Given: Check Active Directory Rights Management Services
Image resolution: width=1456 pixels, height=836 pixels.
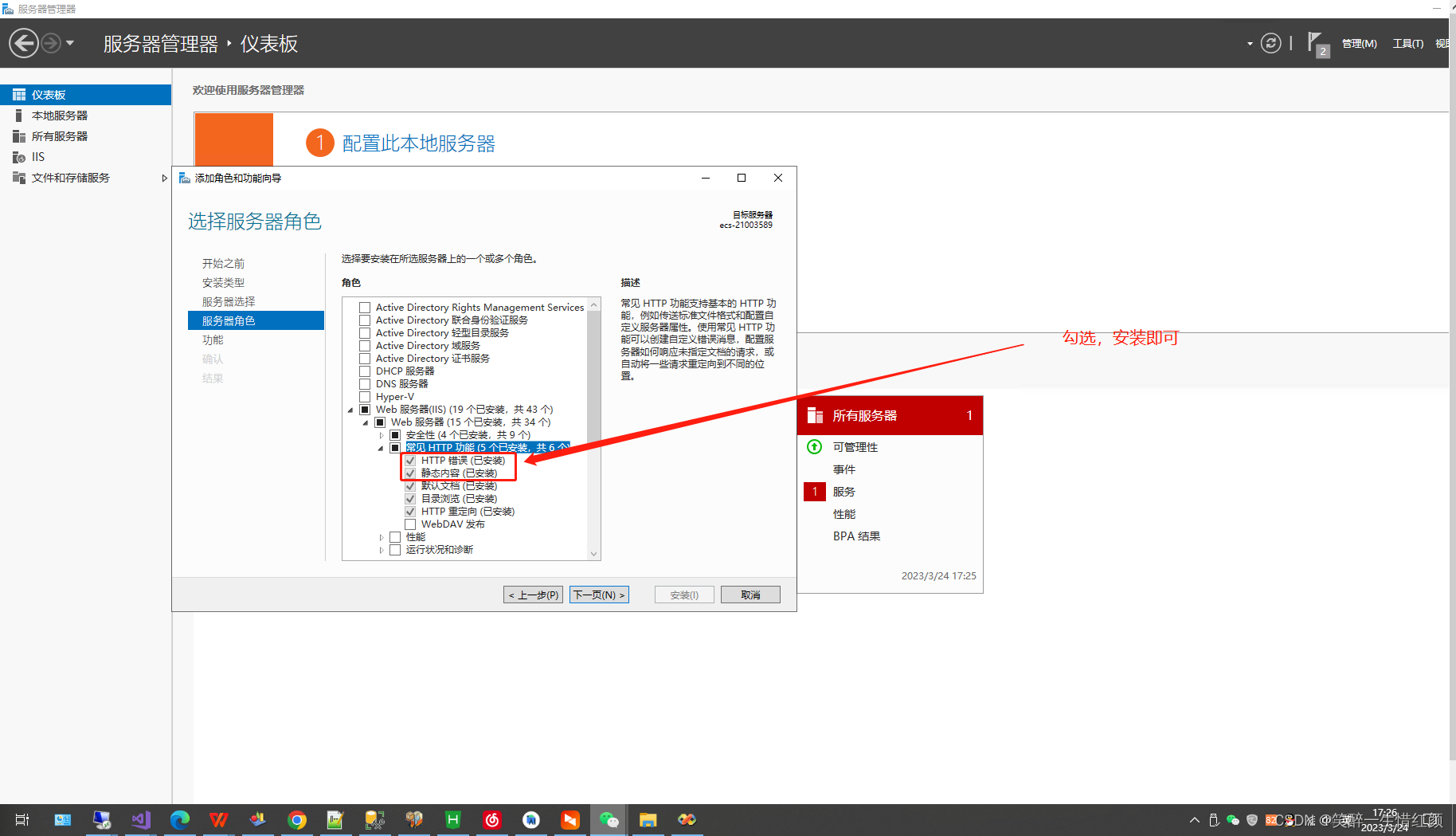Looking at the screenshot, I should [x=365, y=308].
